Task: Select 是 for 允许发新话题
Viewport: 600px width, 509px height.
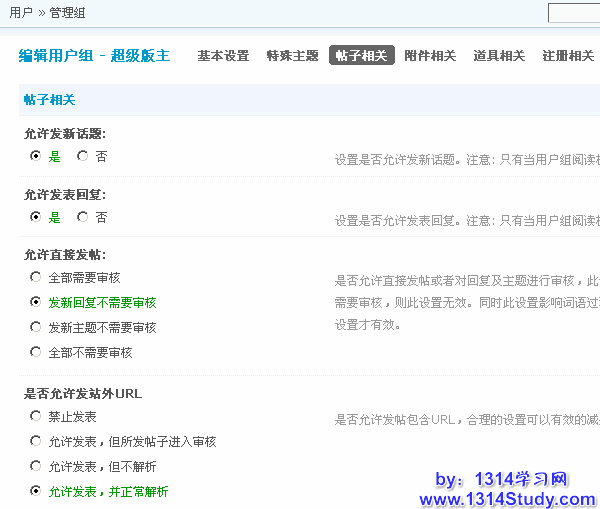Action: pos(36,156)
